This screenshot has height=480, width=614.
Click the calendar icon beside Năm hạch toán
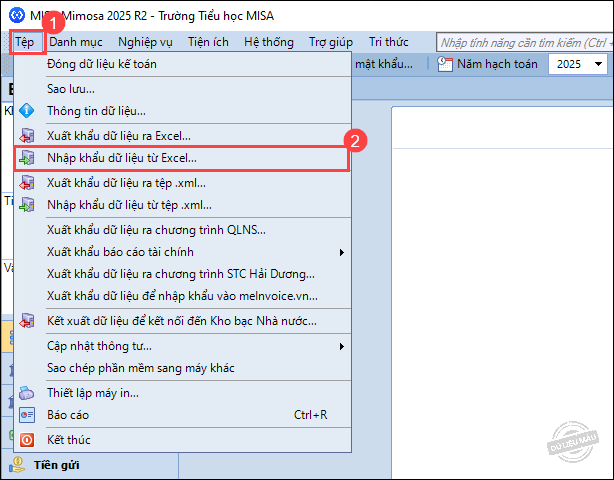[x=445, y=64]
